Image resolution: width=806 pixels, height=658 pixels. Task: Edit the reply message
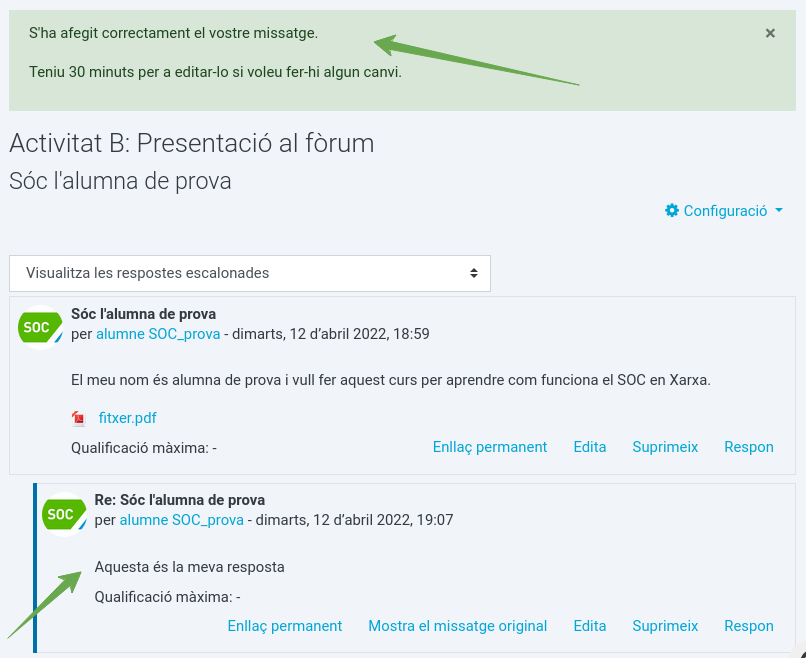pos(590,626)
